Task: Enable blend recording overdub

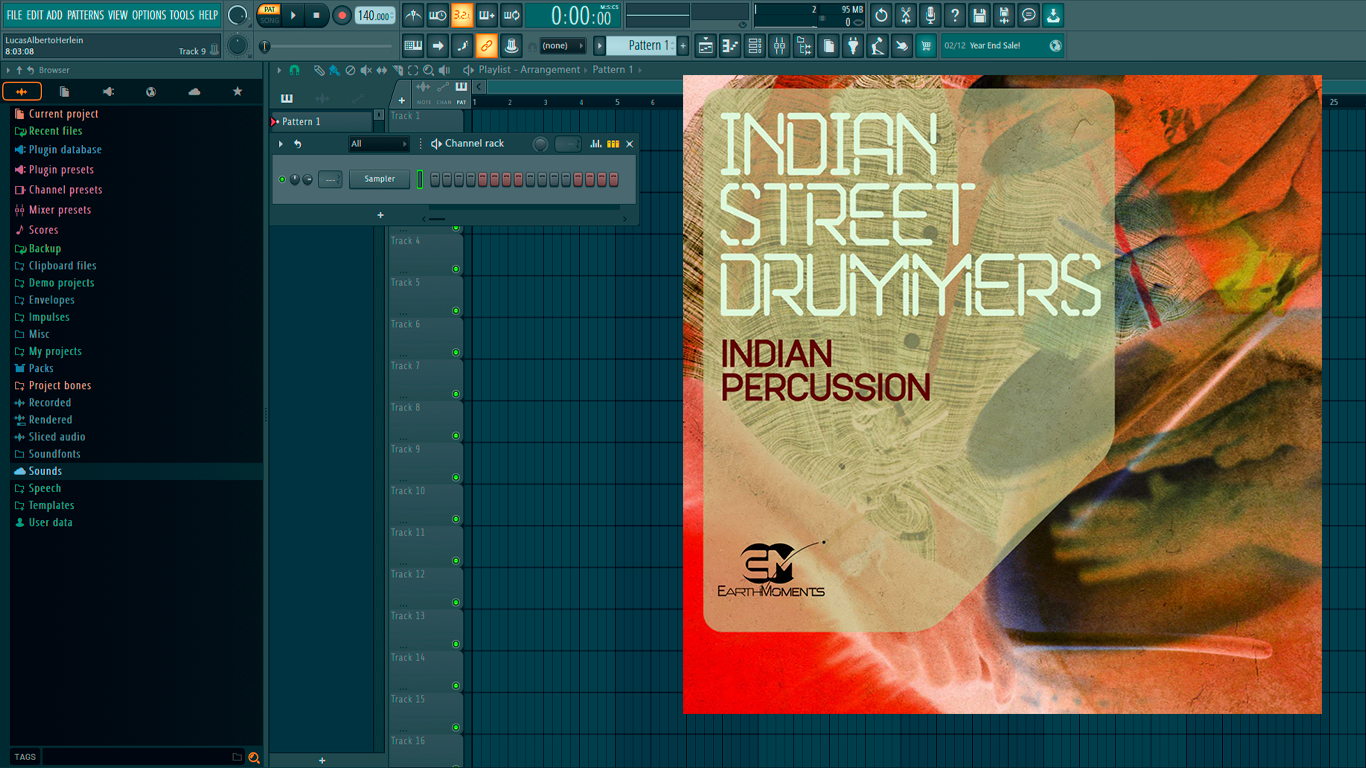Action: [x=487, y=15]
